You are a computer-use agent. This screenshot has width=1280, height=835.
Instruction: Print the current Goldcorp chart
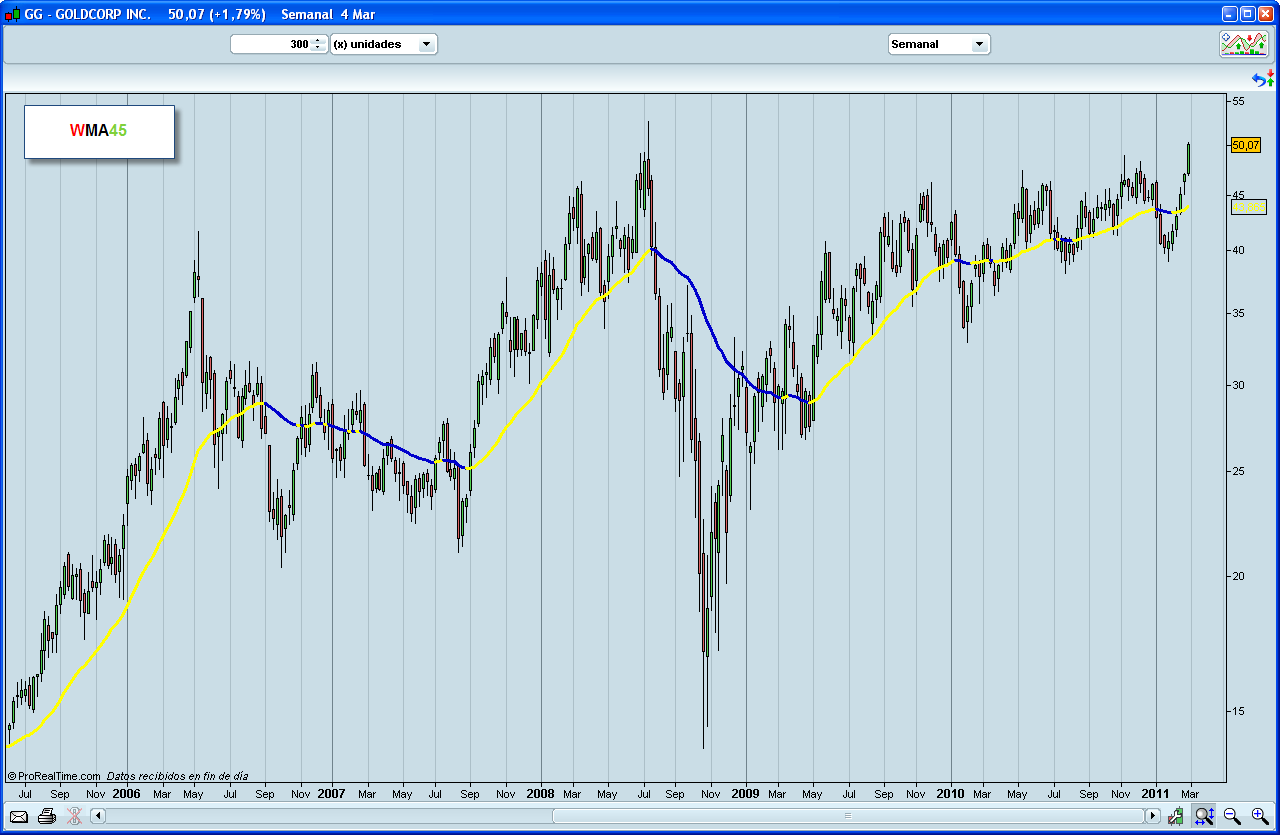[x=46, y=817]
